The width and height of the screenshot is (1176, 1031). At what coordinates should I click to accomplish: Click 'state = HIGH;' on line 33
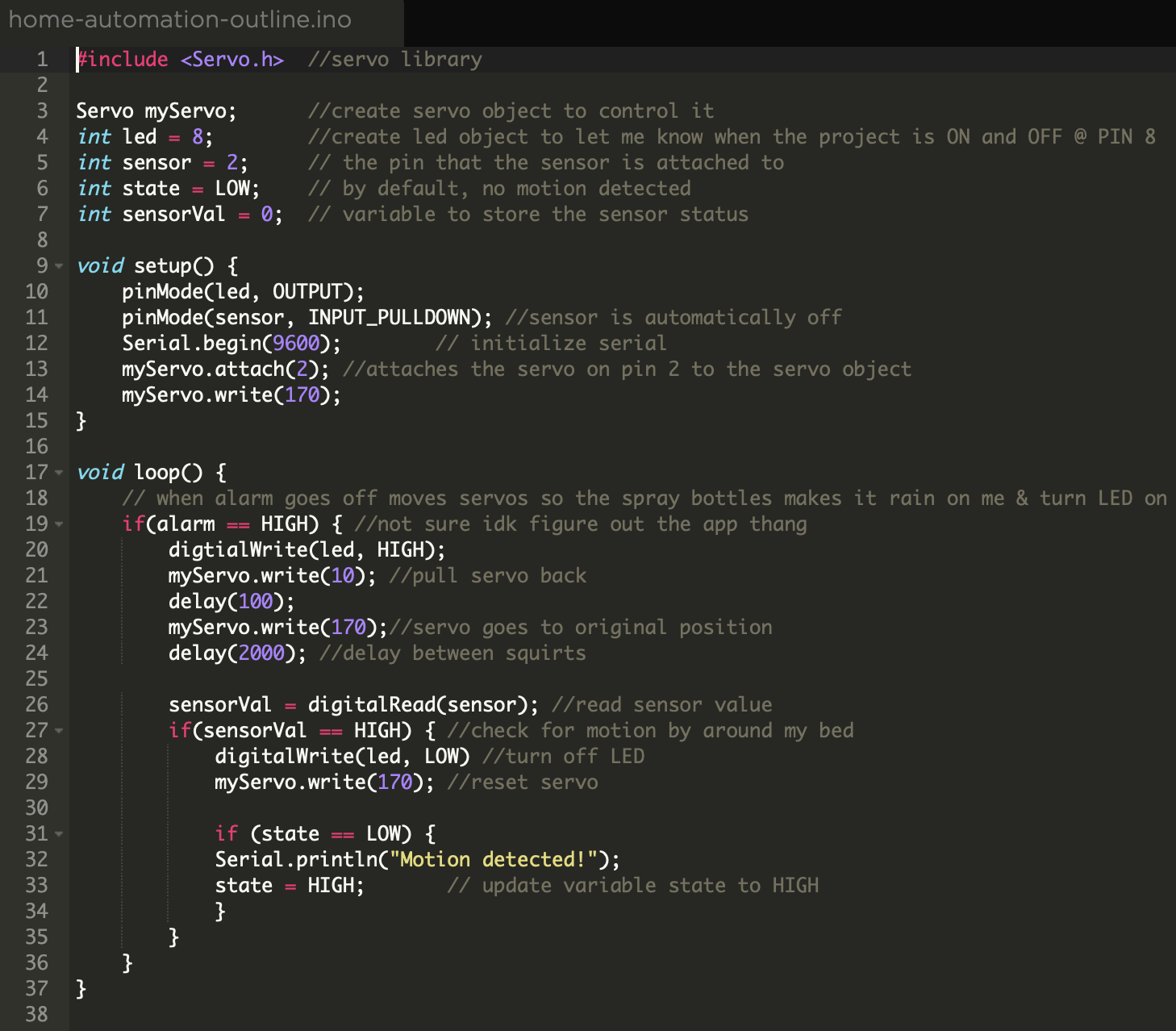(290, 886)
